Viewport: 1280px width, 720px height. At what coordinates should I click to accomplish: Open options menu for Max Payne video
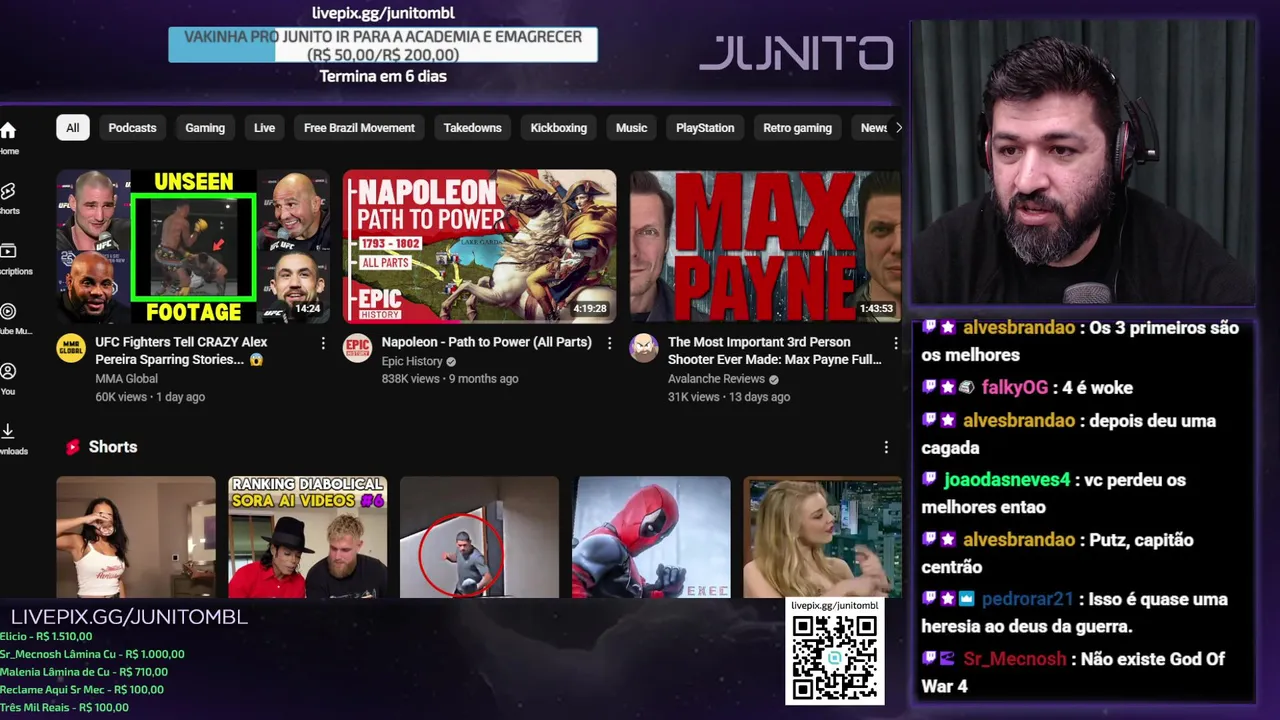pos(895,343)
